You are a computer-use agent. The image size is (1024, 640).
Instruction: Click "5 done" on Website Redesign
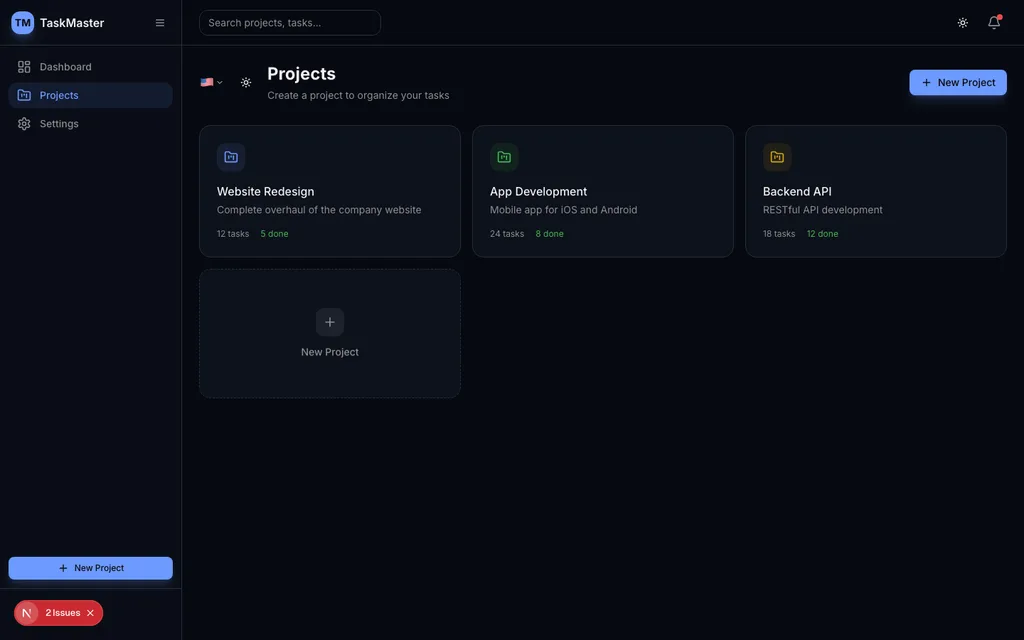[x=274, y=234]
